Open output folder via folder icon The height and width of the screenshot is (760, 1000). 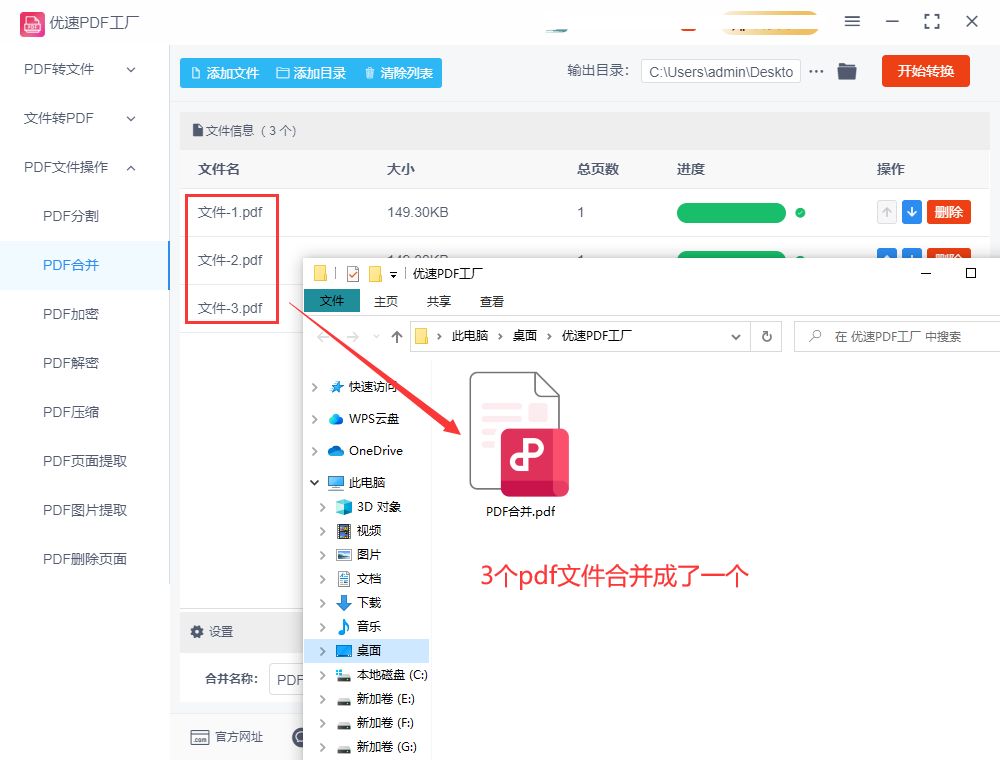[847, 71]
